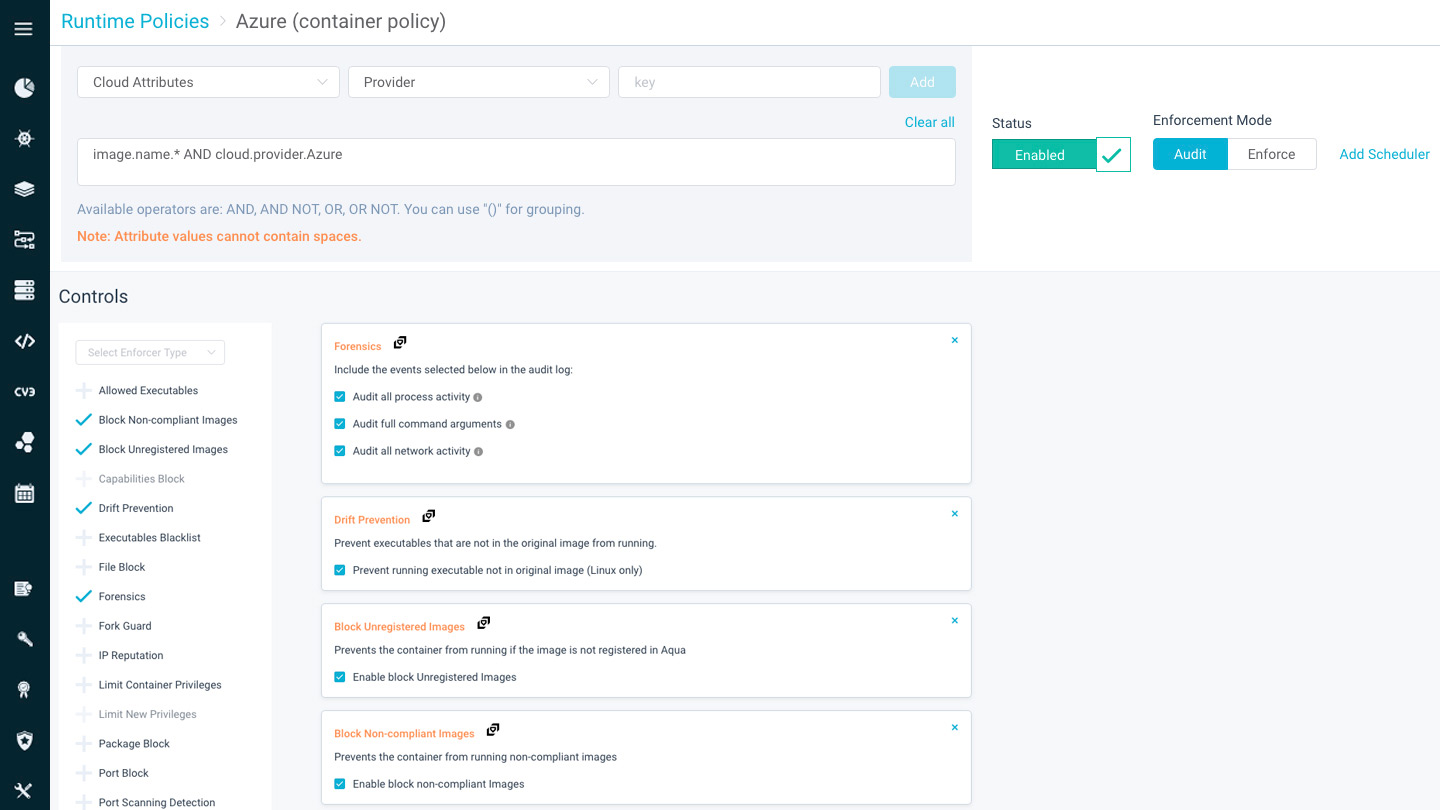Uncheck Audit all process activity

[x=340, y=397]
